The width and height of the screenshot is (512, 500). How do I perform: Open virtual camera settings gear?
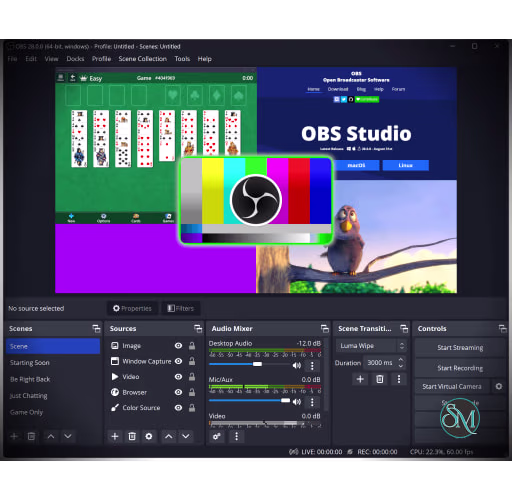pyautogui.click(x=499, y=386)
